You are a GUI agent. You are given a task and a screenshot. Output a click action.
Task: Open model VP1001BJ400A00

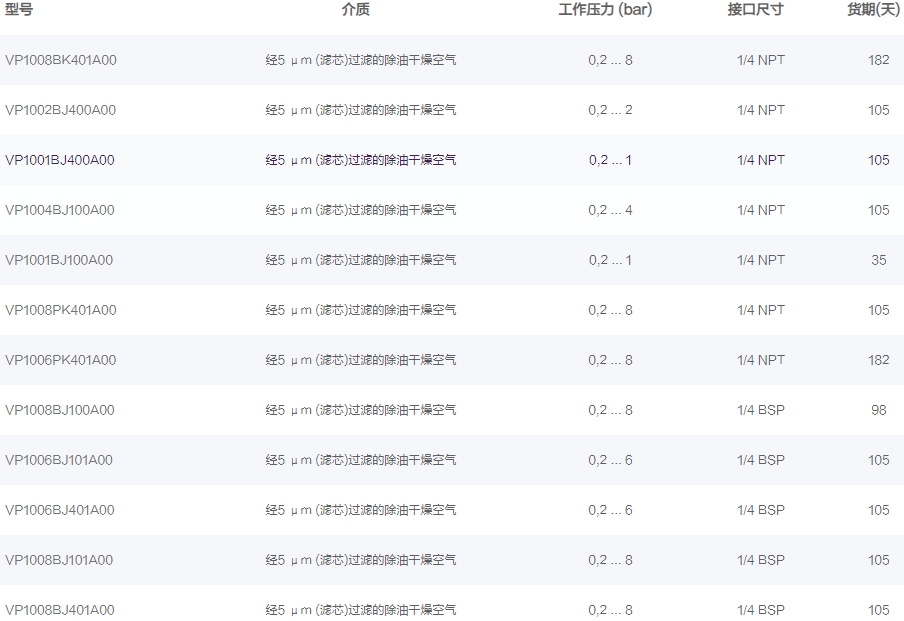pyautogui.click(x=60, y=160)
